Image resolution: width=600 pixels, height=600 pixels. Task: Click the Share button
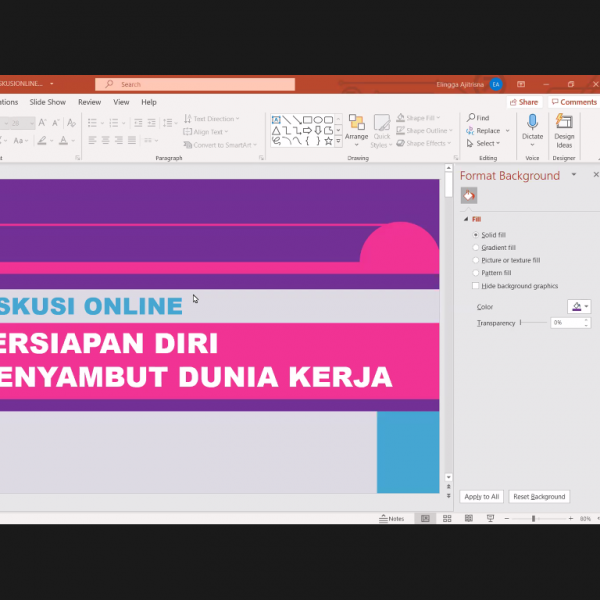524,102
